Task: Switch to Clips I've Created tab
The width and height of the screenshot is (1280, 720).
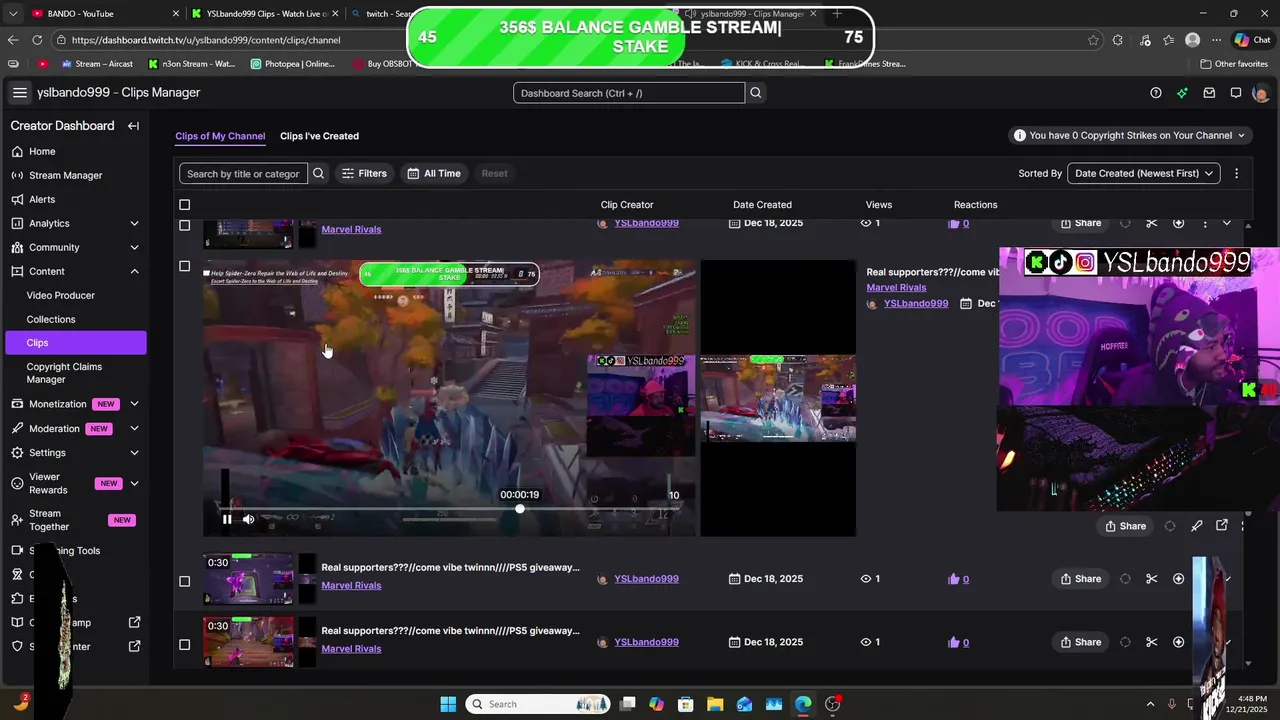Action: pyautogui.click(x=319, y=136)
